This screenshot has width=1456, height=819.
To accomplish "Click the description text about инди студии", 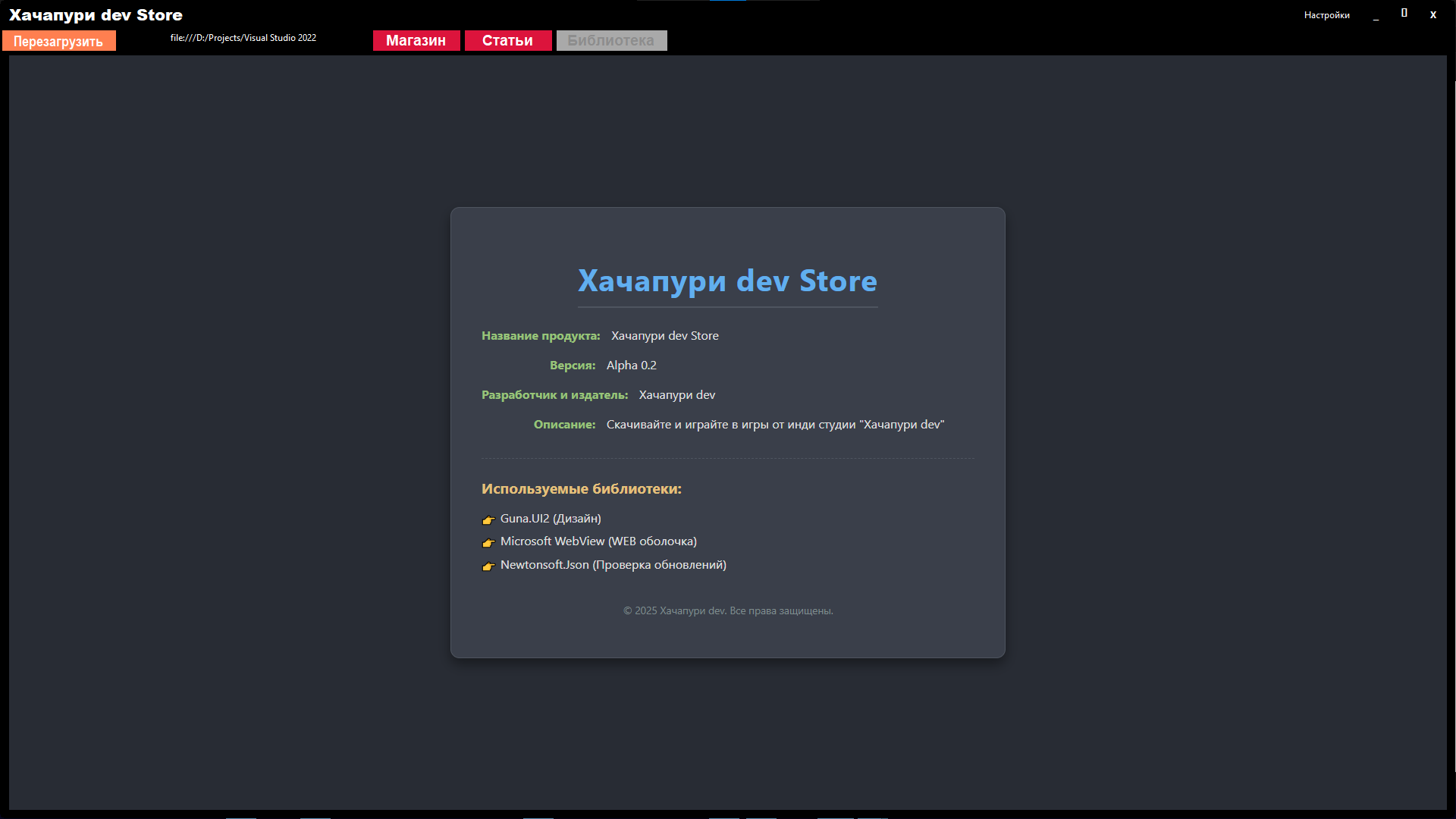I will 776,425.
